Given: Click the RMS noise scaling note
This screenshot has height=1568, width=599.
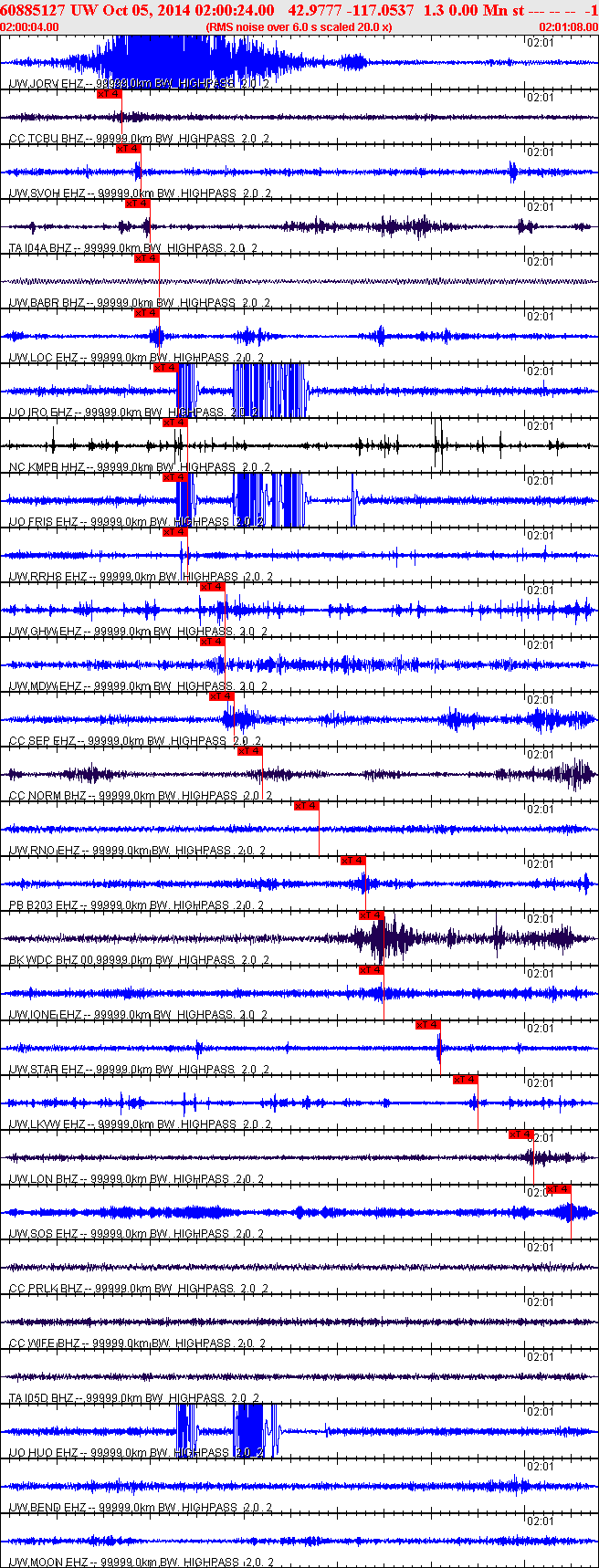Looking at the screenshot, I should [x=299, y=26].
